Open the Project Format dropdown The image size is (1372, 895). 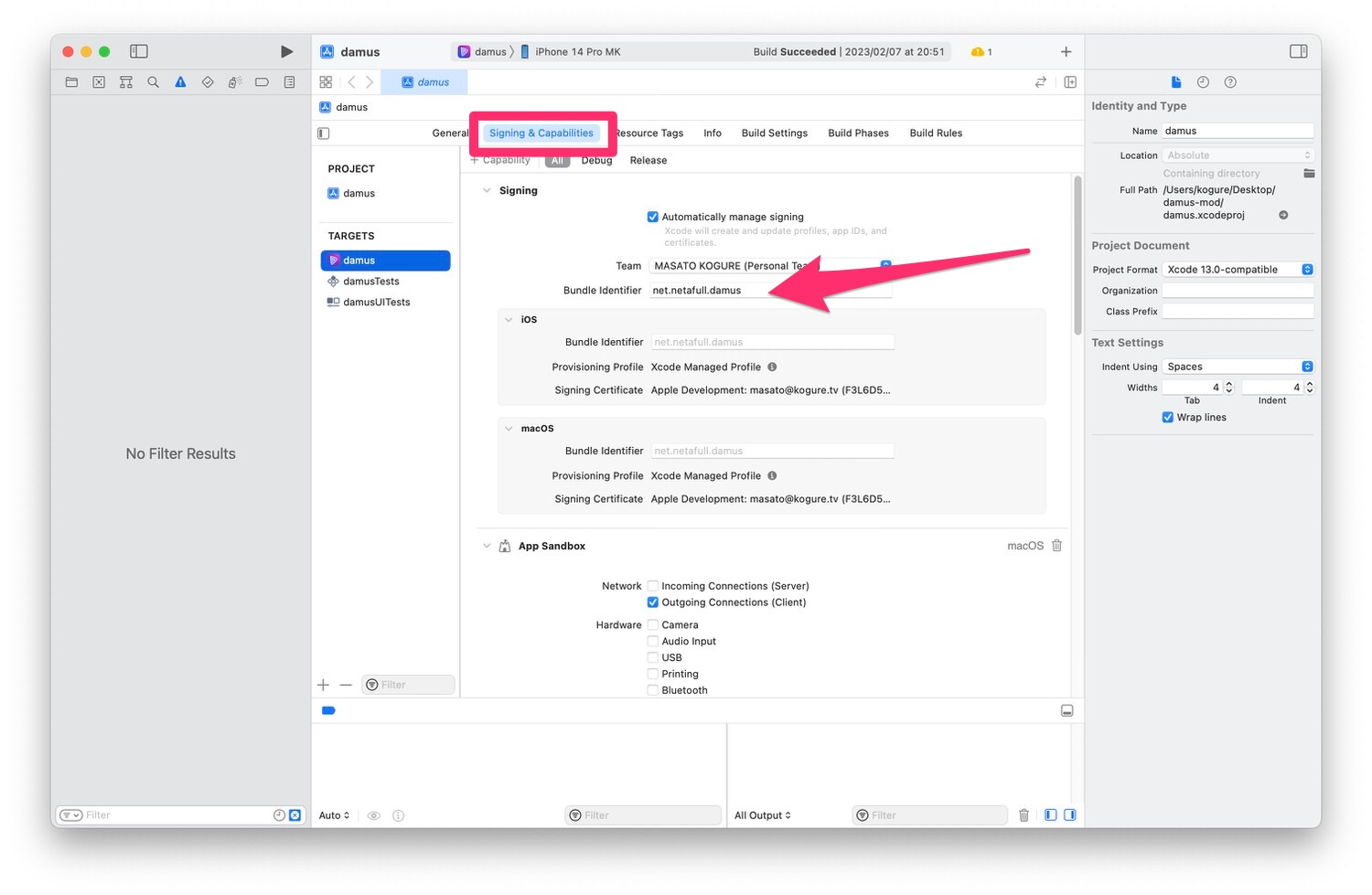tap(1238, 270)
